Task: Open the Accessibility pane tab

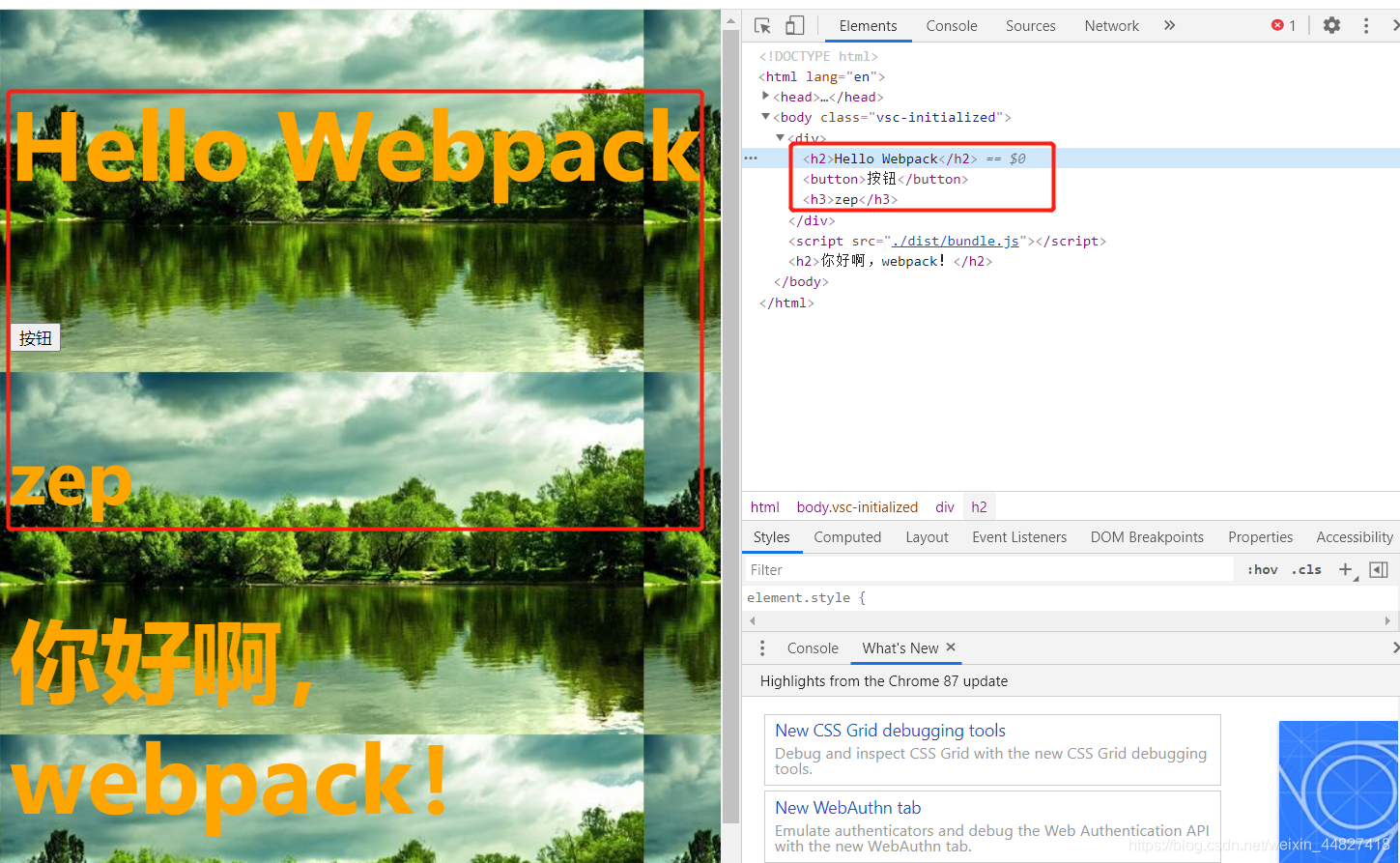Action: [1354, 537]
